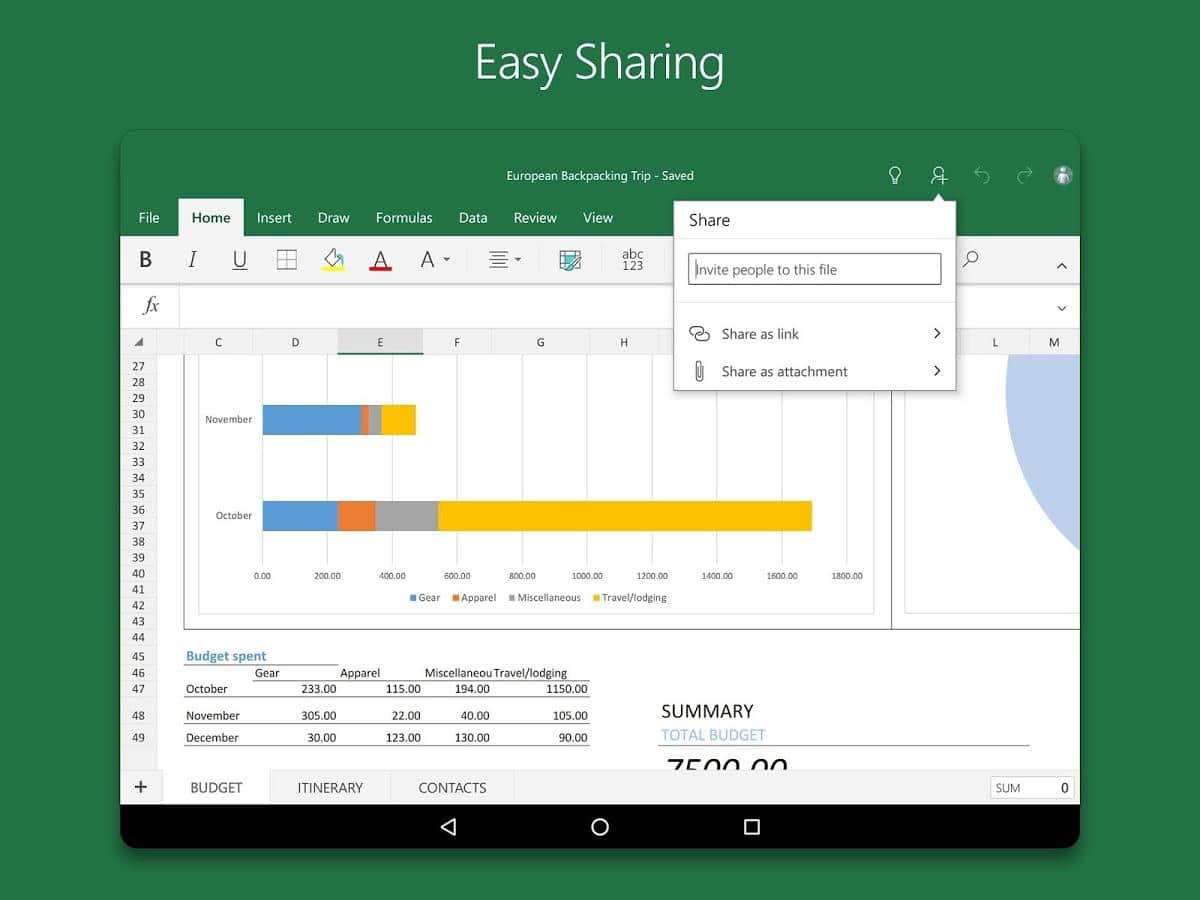The image size is (1200, 900).
Task: Click the red font color icon
Action: 380,260
